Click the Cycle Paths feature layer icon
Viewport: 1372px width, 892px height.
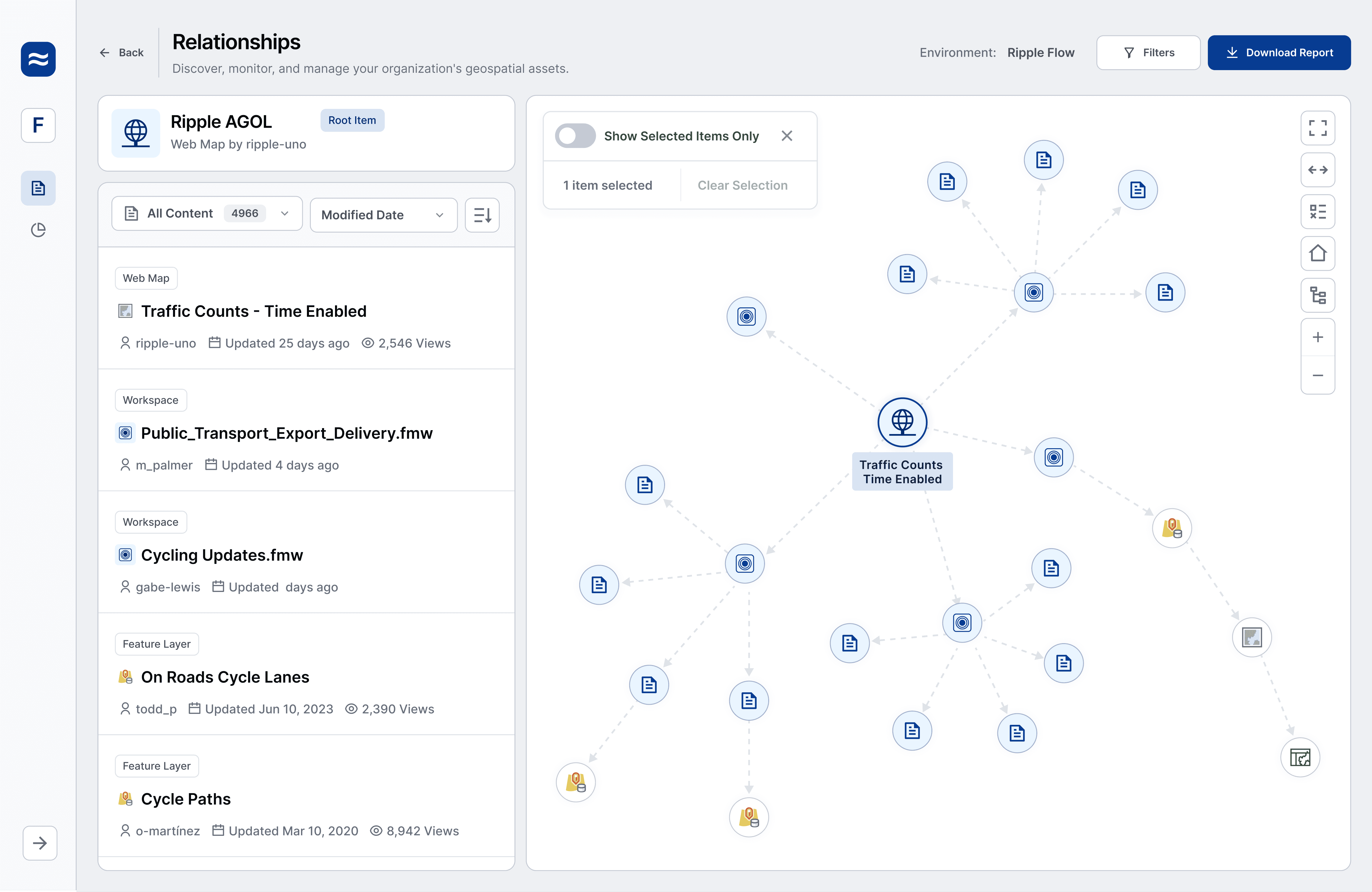pyautogui.click(x=125, y=799)
